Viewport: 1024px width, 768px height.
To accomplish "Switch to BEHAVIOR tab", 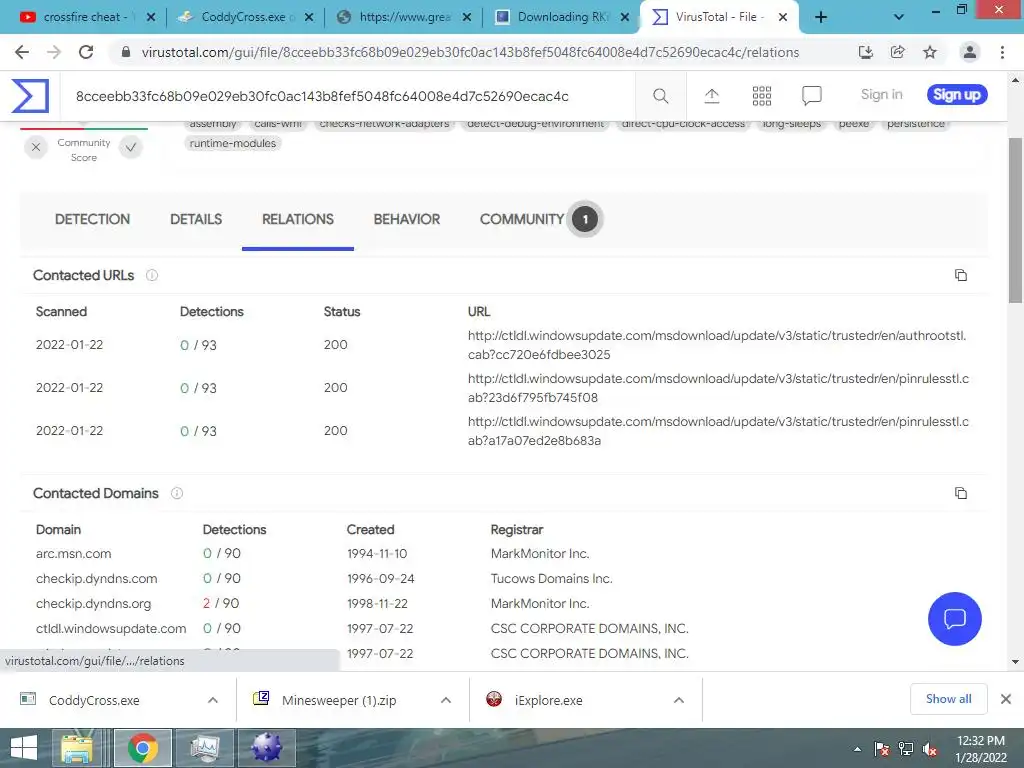I will [407, 219].
